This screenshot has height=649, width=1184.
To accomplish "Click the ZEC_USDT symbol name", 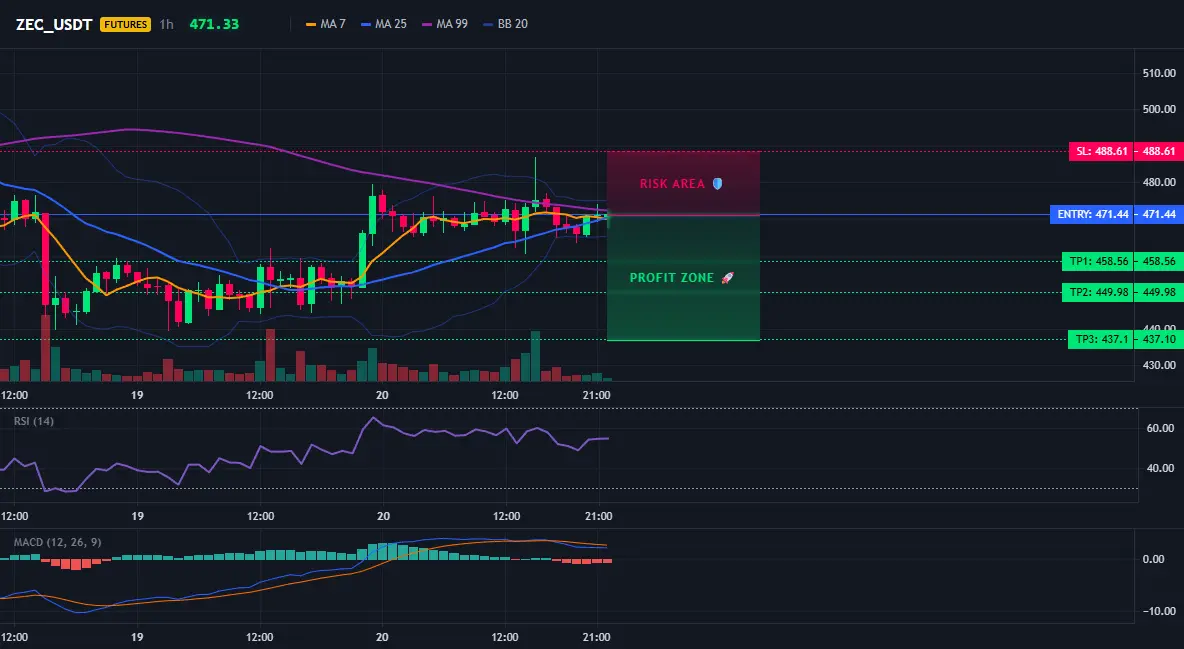I will [x=54, y=24].
